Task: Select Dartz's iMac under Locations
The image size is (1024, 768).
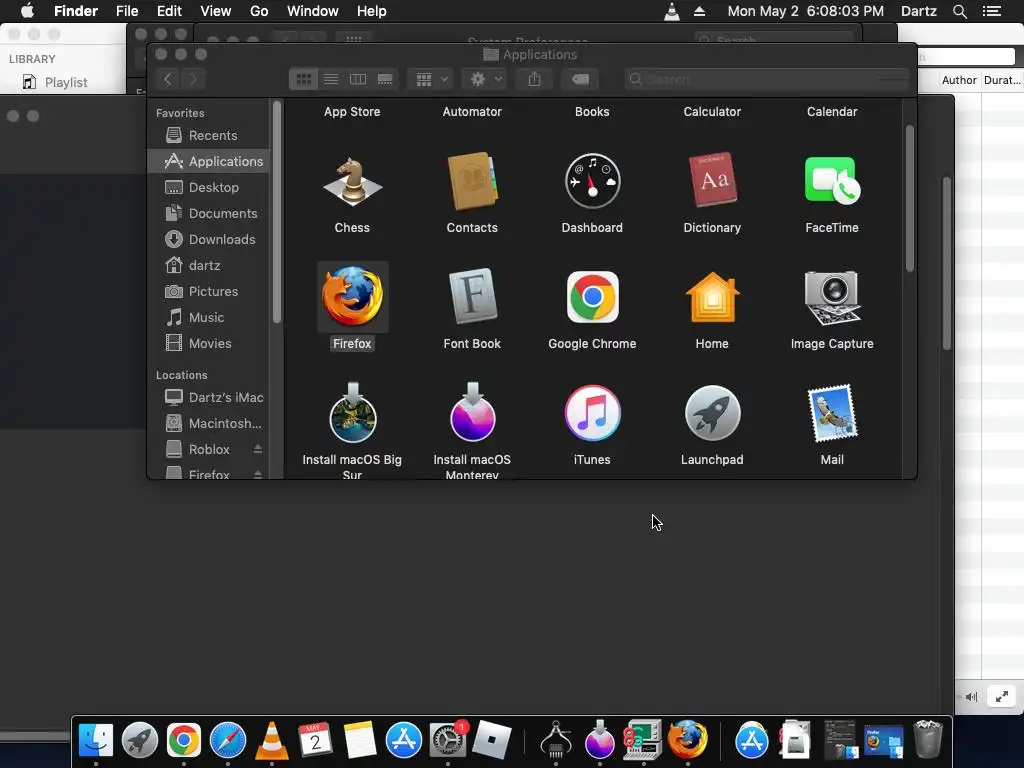Action: [x=208, y=397]
